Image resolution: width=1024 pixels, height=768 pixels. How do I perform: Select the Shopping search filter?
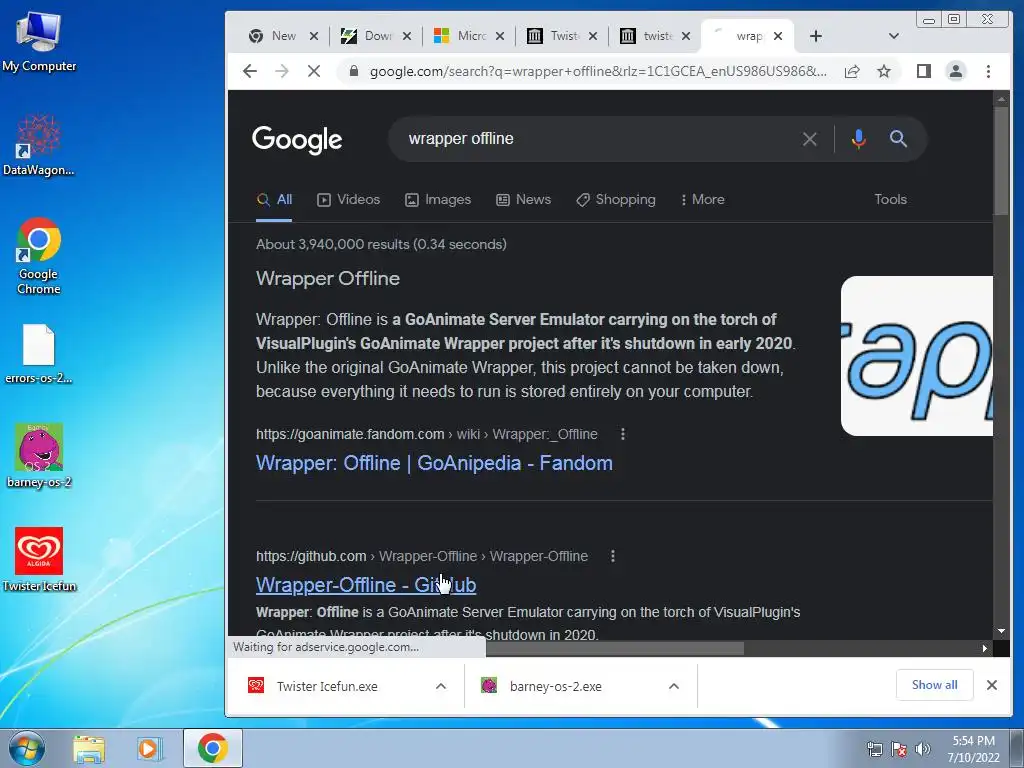(x=616, y=200)
